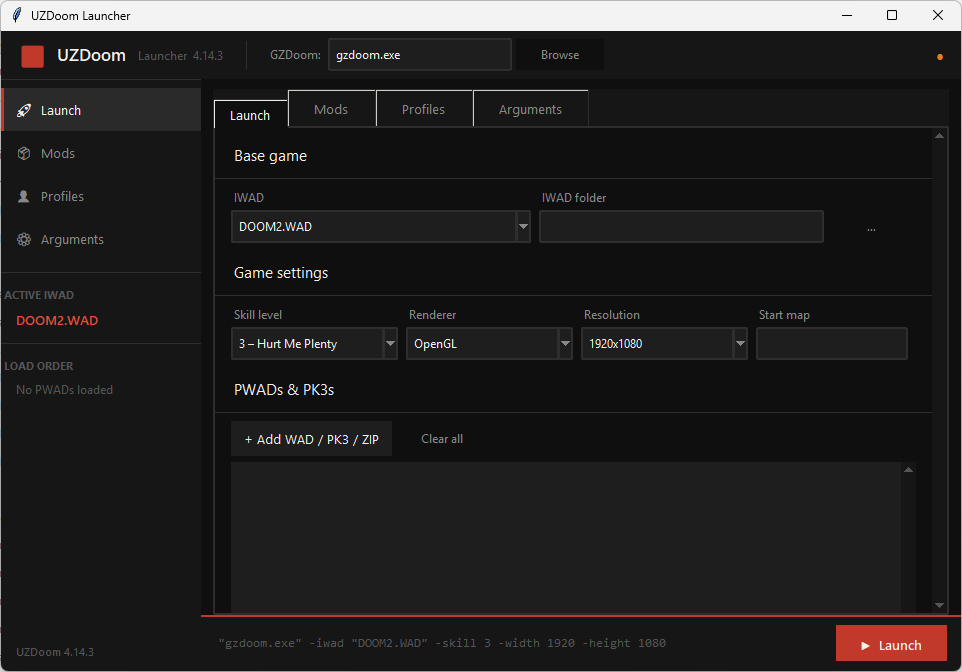Click the ellipsis button for IWAD folder
The width and height of the screenshot is (962, 672).
(x=871, y=228)
